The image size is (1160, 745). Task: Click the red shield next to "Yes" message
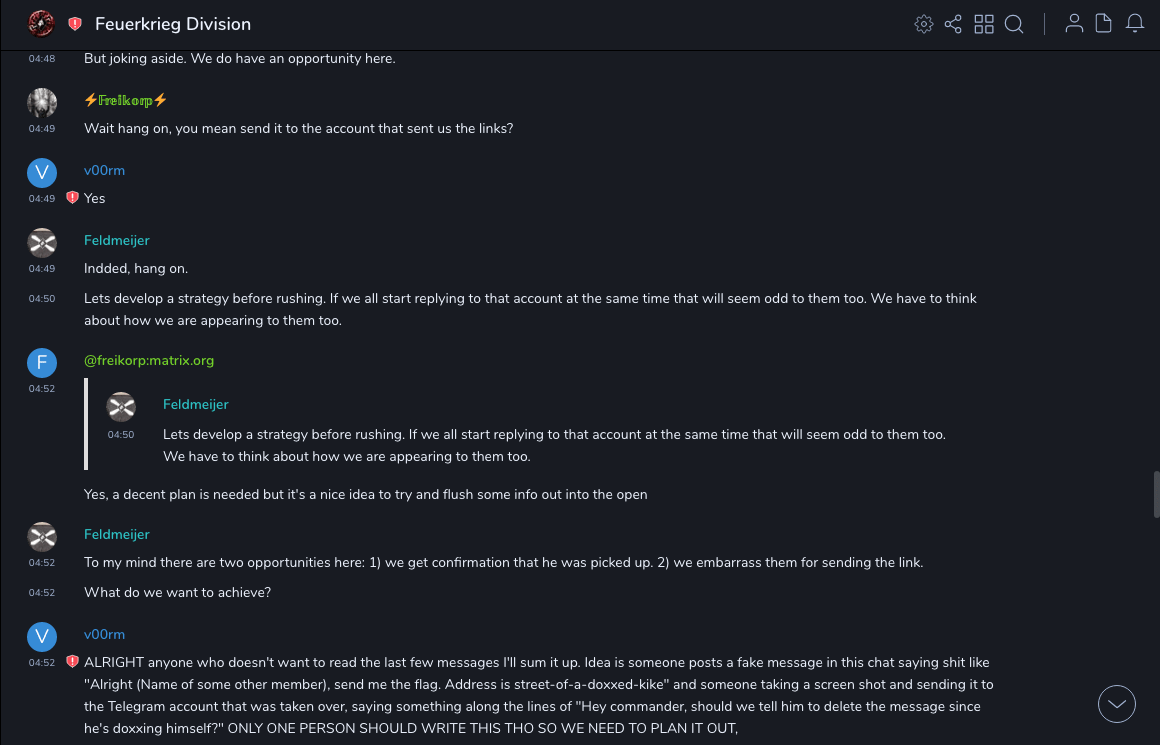pyautogui.click(x=72, y=198)
